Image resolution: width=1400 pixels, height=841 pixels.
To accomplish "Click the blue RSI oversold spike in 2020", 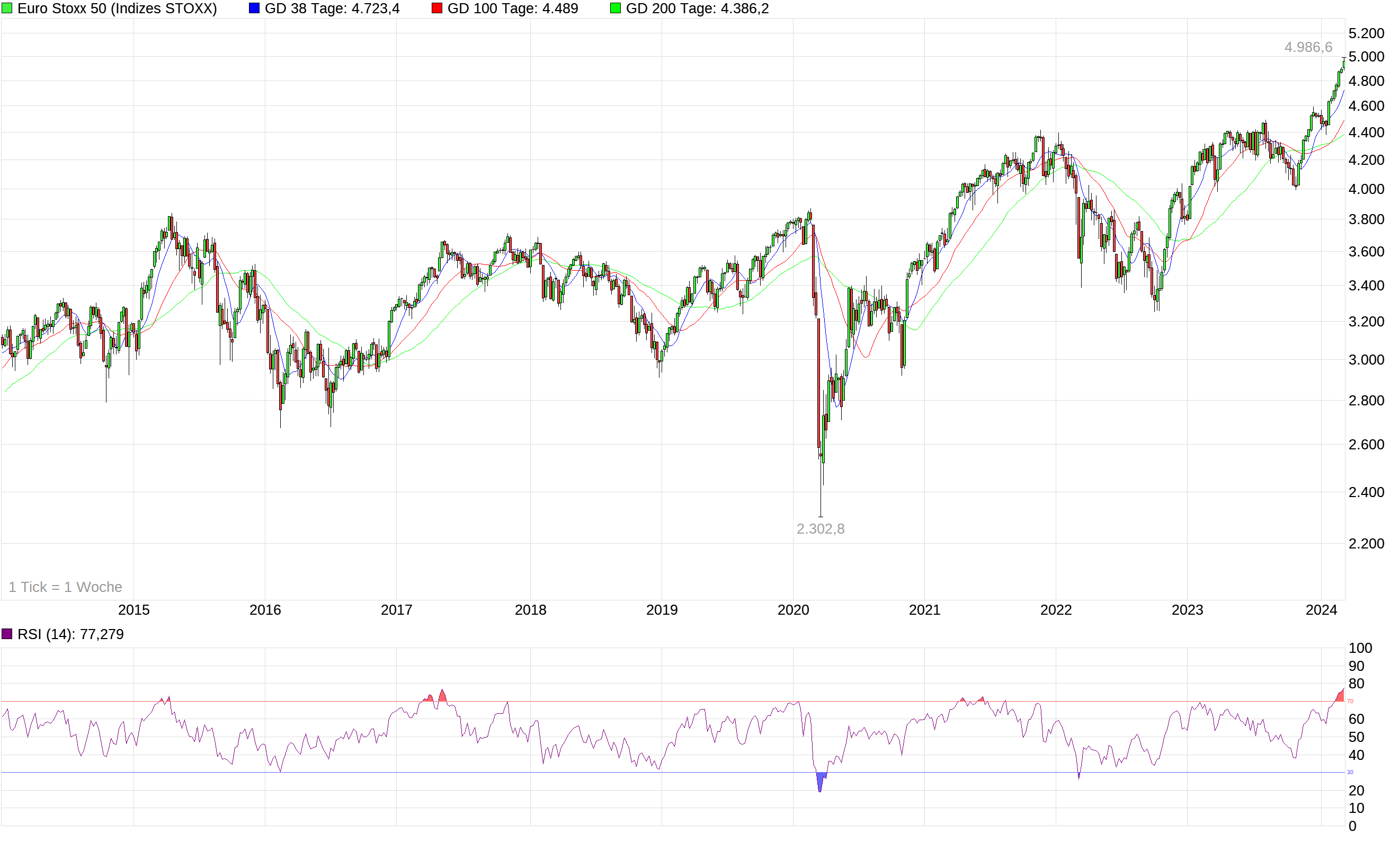I will (820, 781).
